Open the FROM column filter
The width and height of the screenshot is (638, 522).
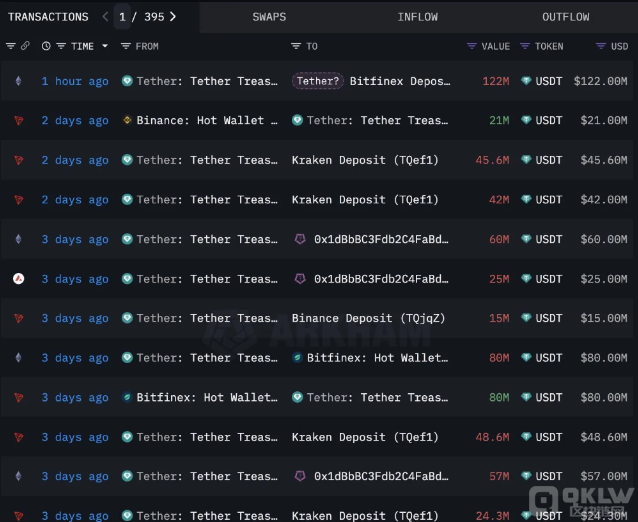125,46
